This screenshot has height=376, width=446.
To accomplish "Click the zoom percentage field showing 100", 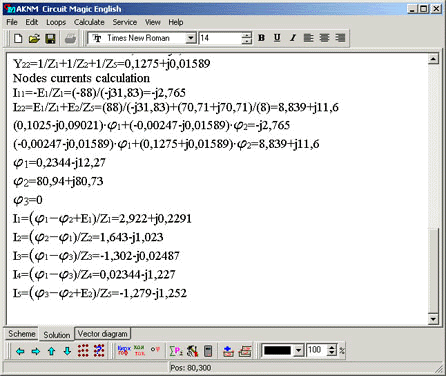I will click(x=316, y=350).
